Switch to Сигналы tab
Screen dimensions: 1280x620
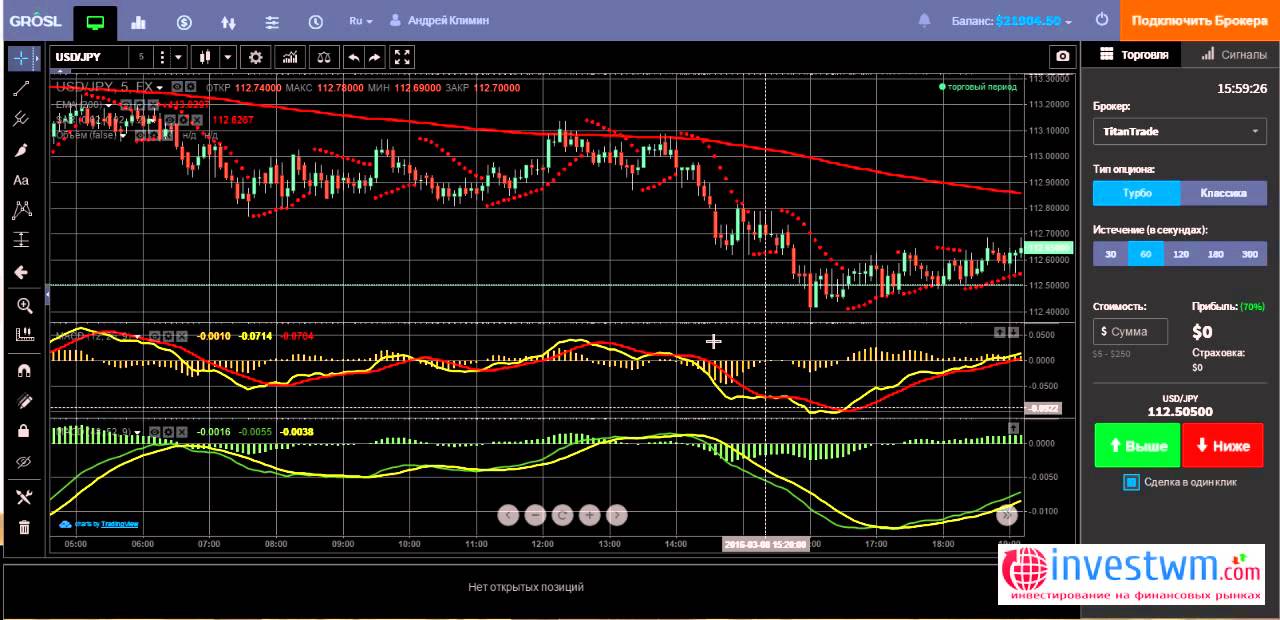(1231, 55)
